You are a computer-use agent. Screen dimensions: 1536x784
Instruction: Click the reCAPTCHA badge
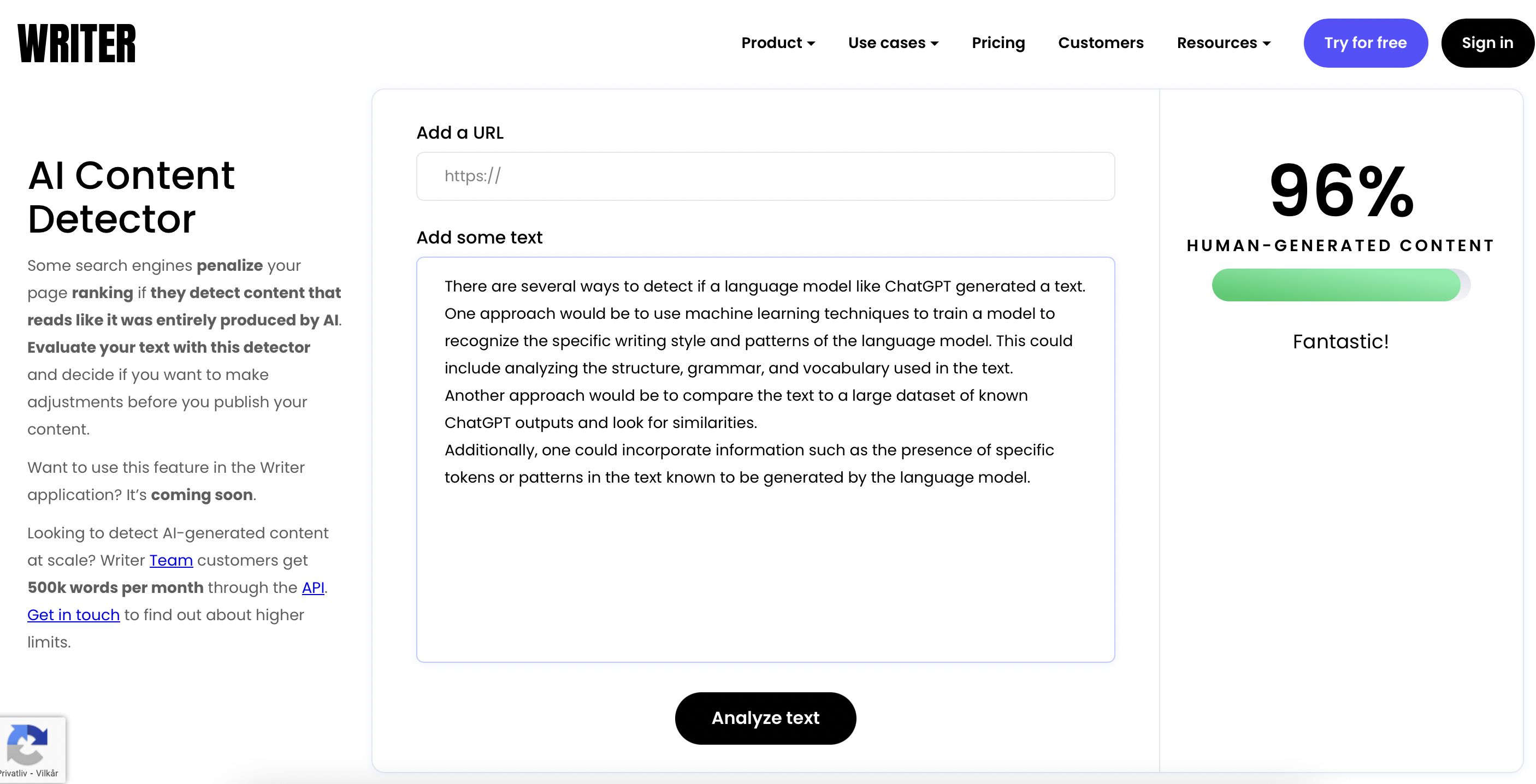(x=27, y=744)
